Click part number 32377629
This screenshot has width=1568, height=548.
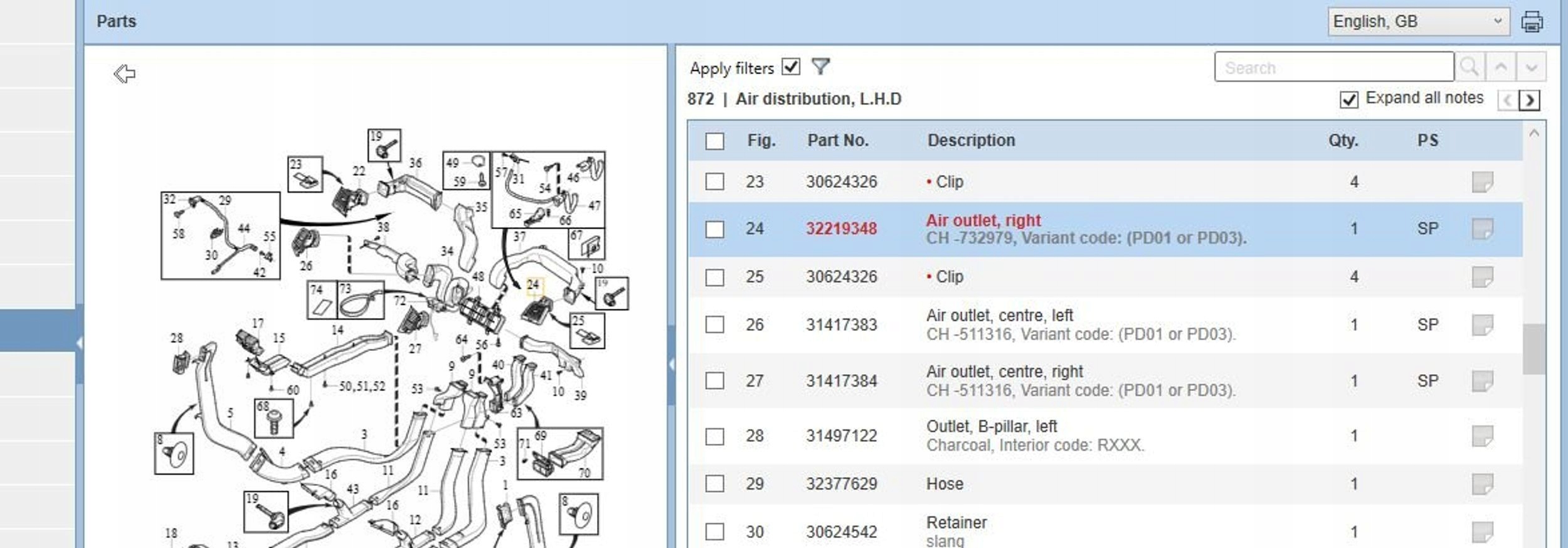pyautogui.click(x=842, y=484)
